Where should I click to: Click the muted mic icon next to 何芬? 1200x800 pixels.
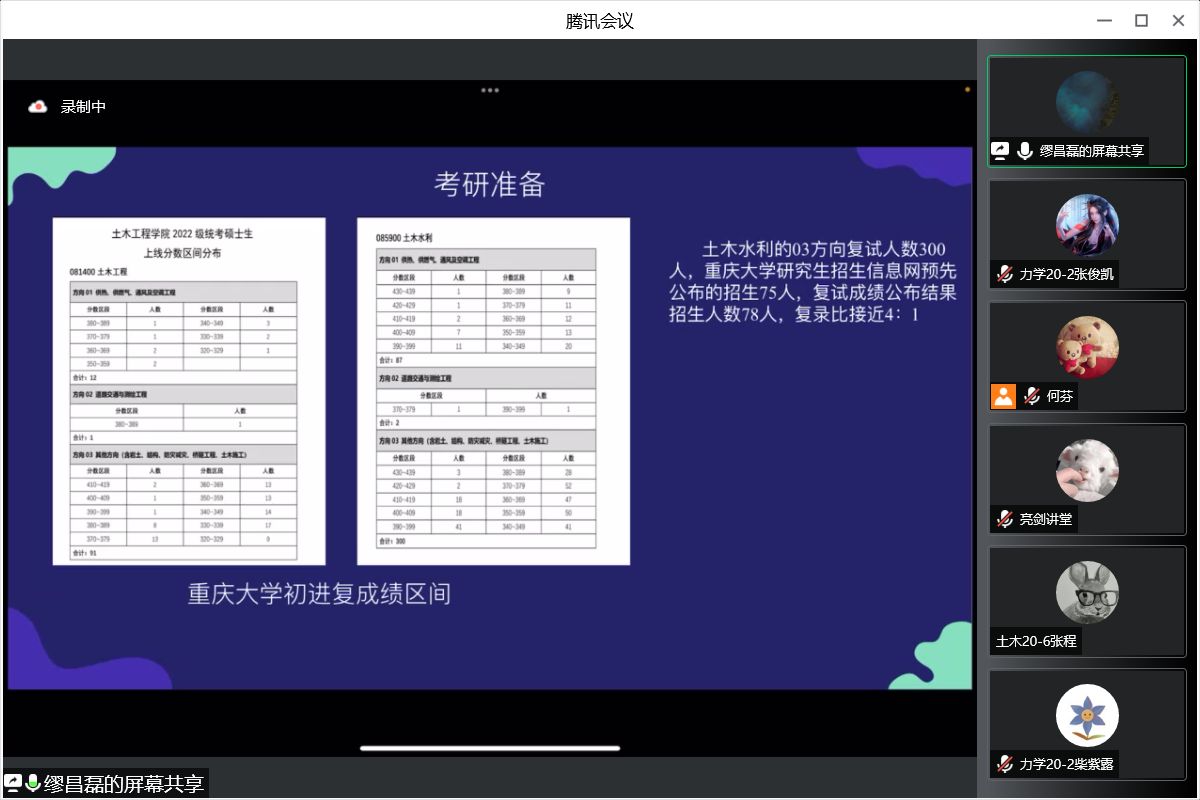(x=1031, y=396)
